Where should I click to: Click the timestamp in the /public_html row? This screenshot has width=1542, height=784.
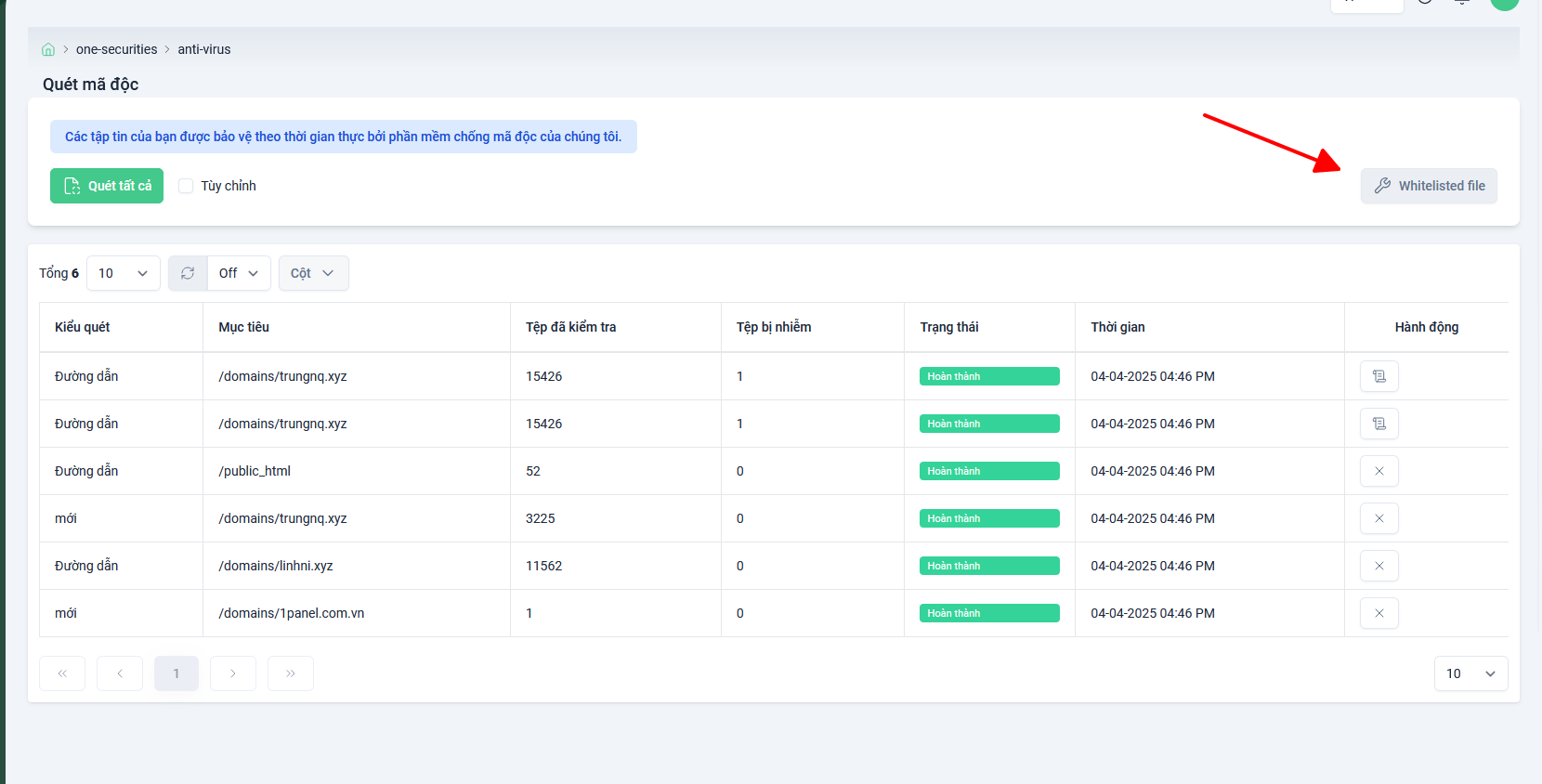1153,471
